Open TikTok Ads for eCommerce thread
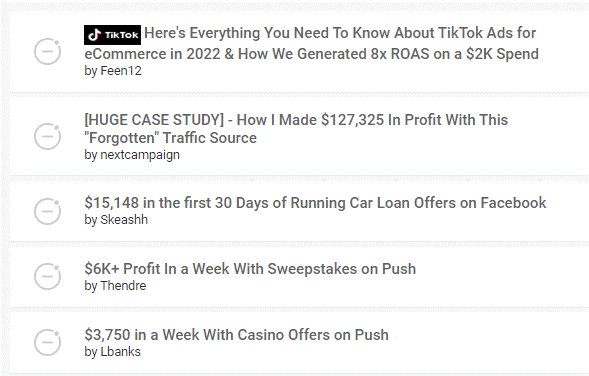 pyautogui.click(x=311, y=43)
